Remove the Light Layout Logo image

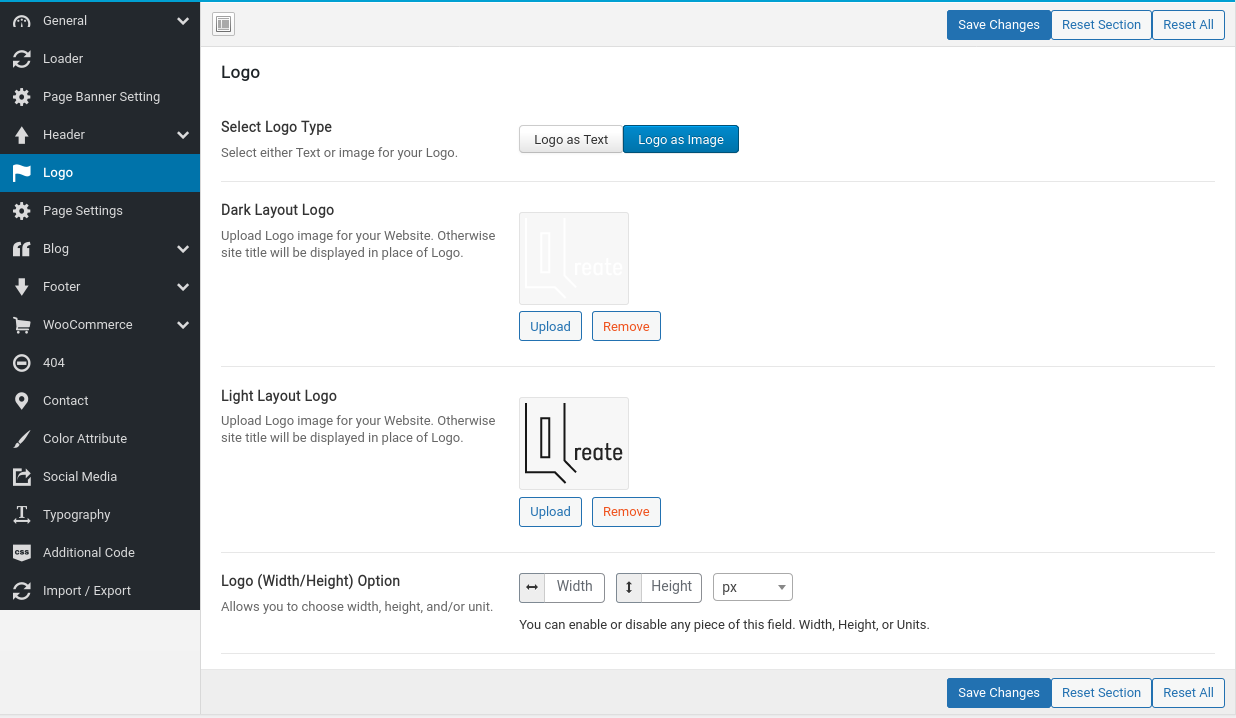pos(626,511)
